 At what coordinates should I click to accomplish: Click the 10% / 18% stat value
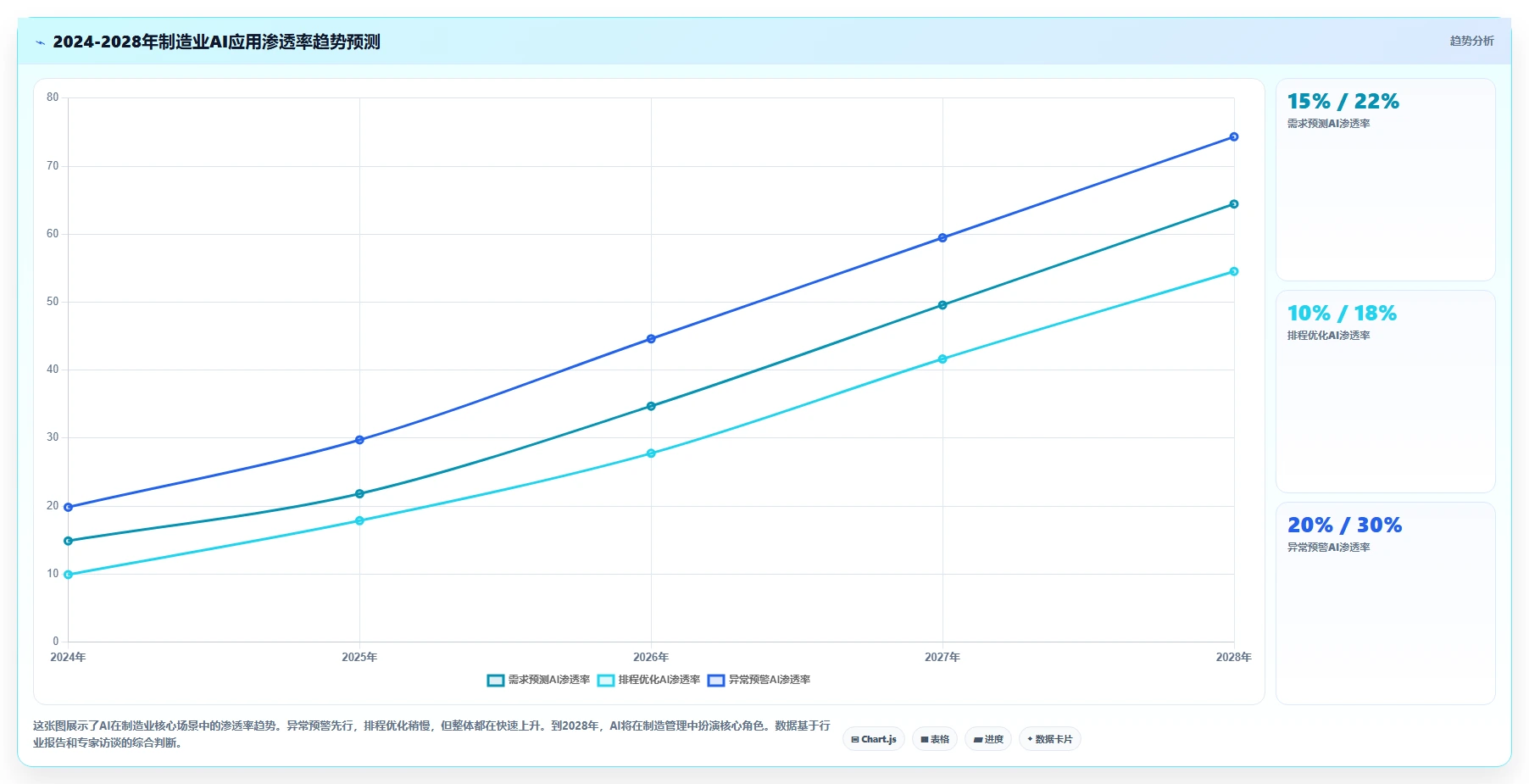1342,314
